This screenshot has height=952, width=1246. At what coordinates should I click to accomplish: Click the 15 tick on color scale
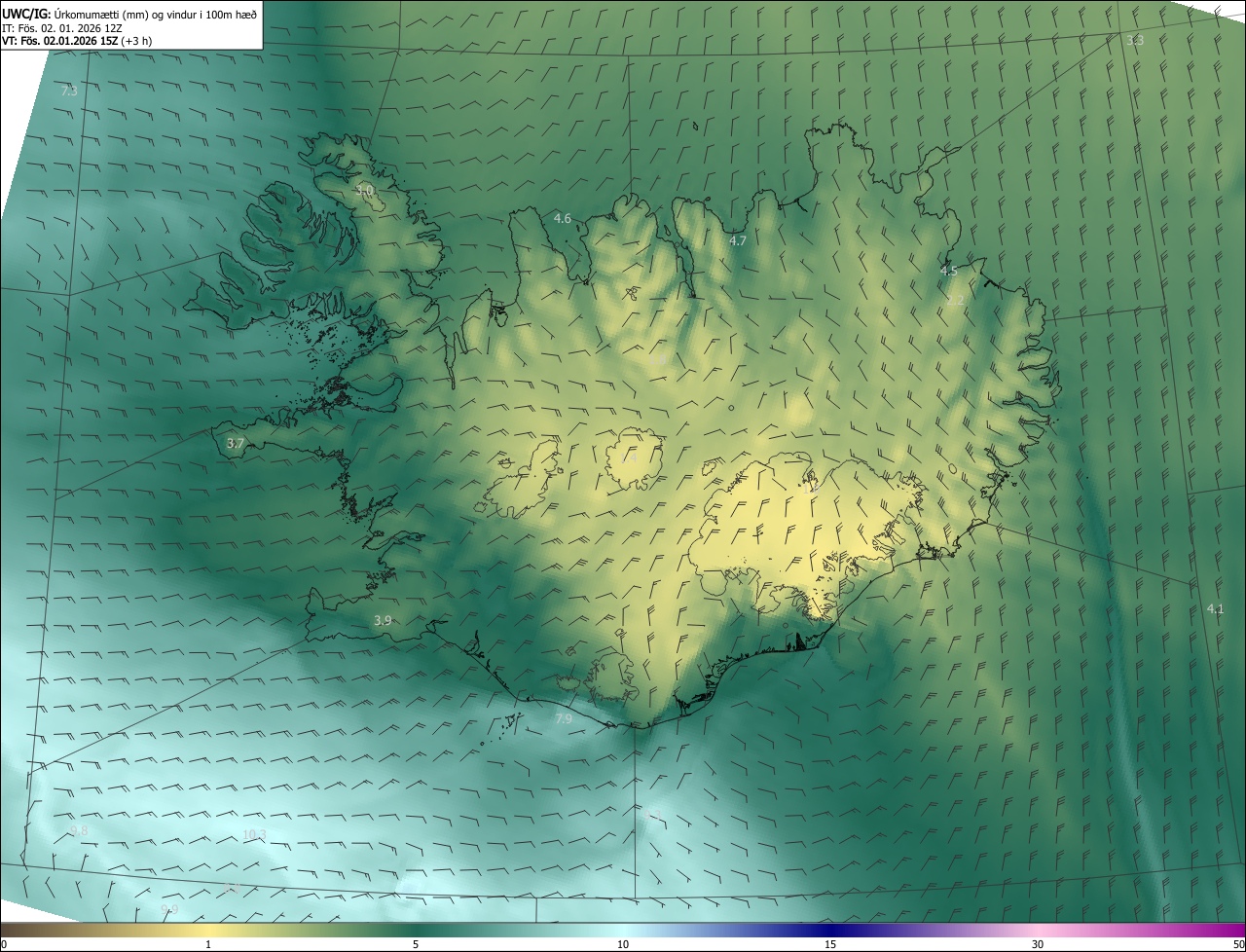pos(830,944)
